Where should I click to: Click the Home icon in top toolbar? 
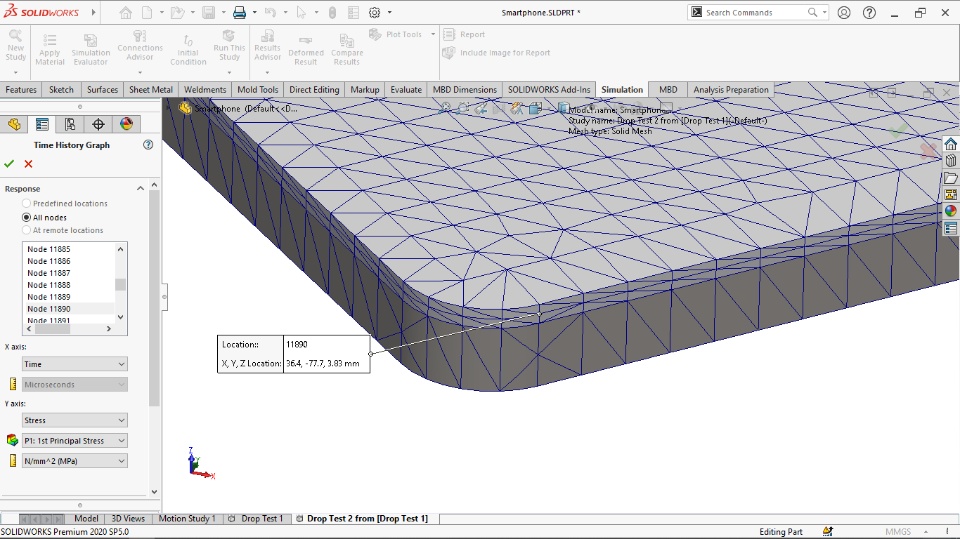[125, 13]
